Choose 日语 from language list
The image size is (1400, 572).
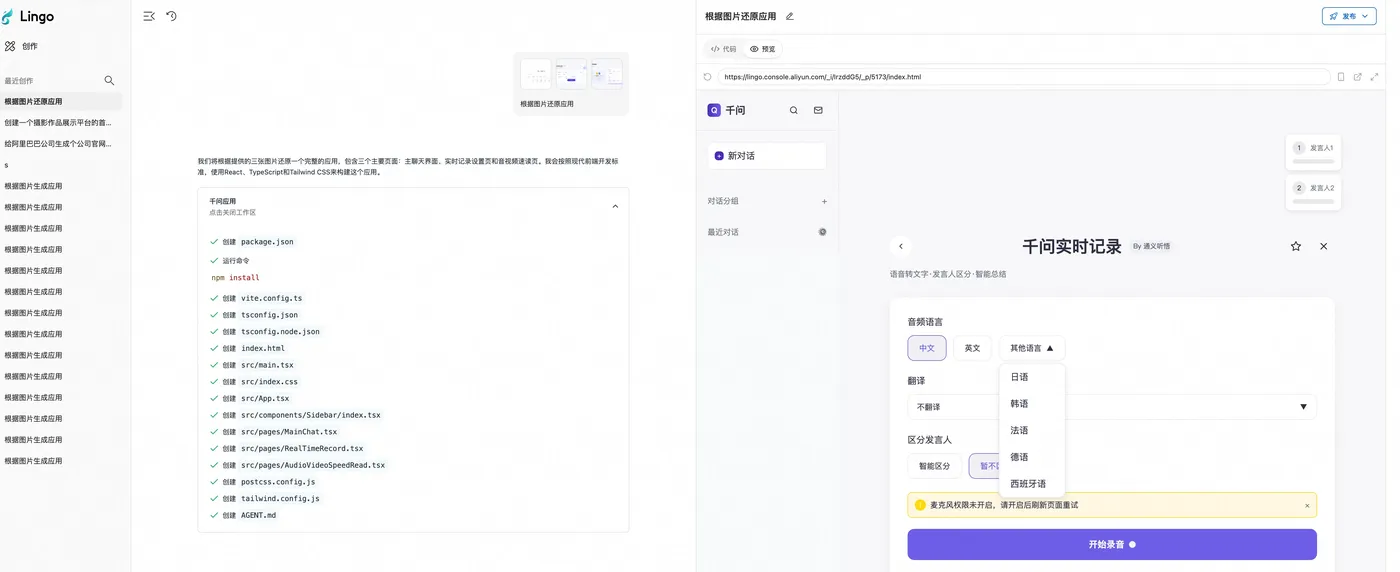[1032, 377]
